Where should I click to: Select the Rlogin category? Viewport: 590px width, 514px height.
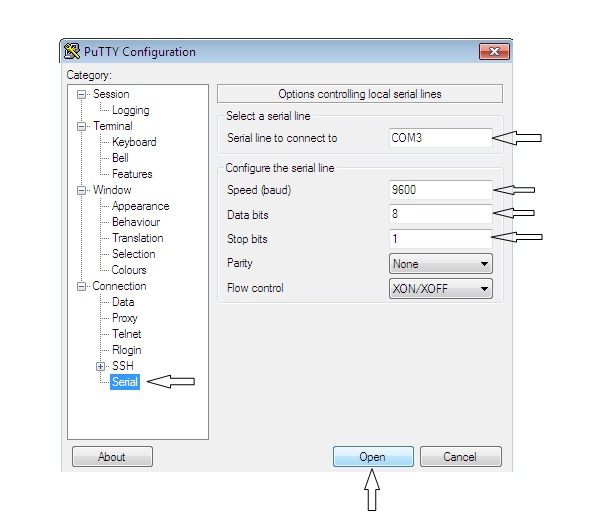coord(126,350)
